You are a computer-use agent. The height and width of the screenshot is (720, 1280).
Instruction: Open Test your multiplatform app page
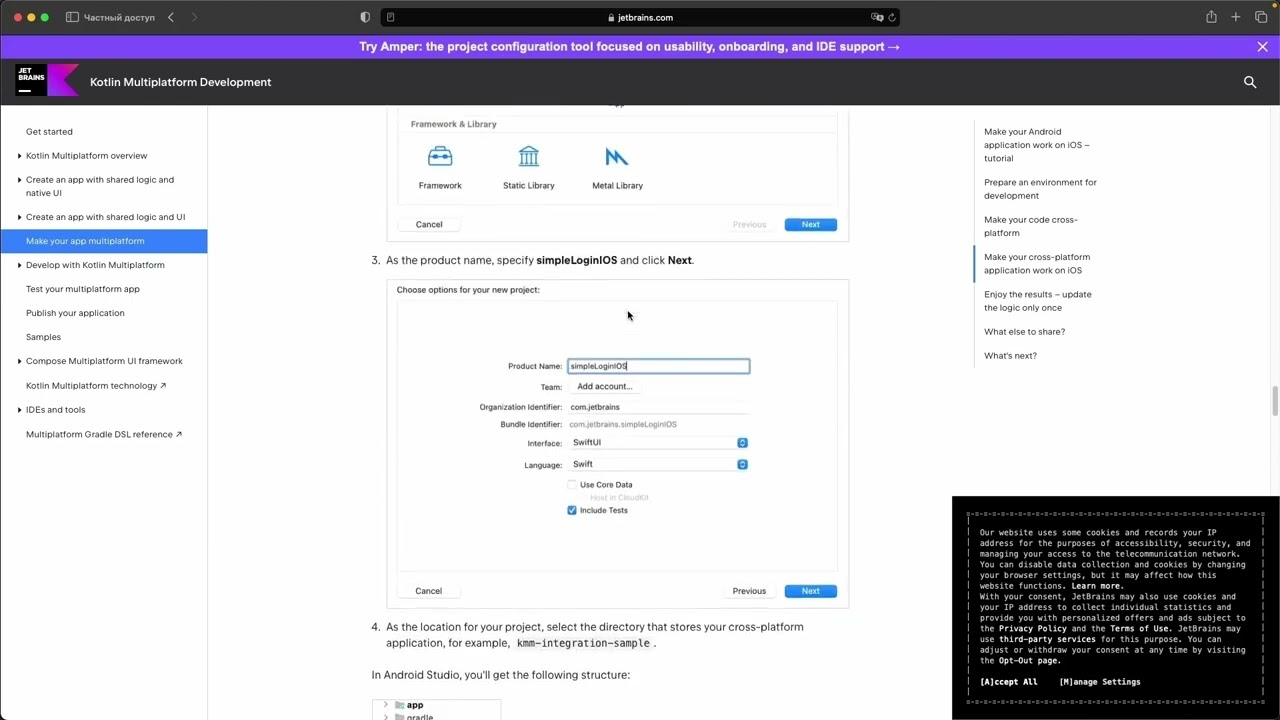point(83,289)
